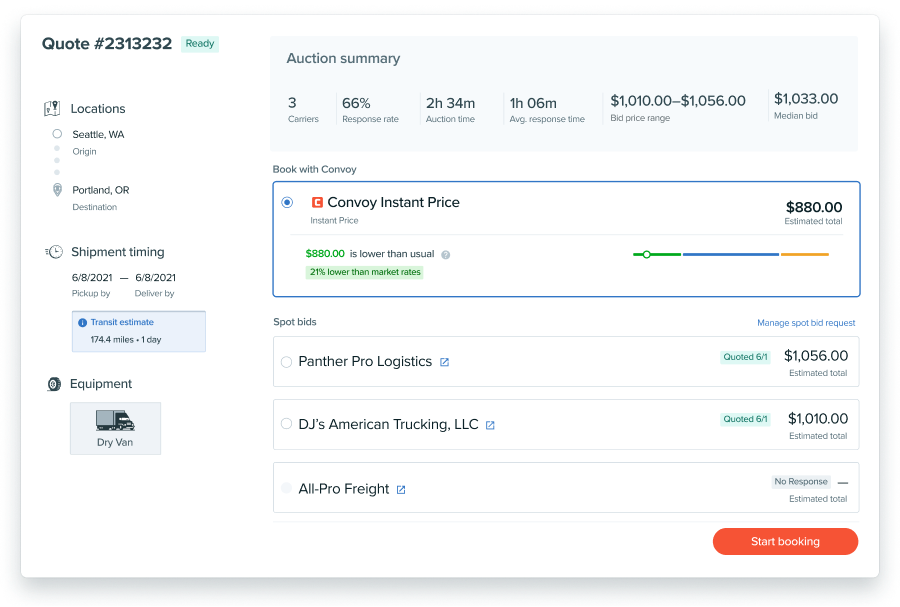Viewport: 900px width, 607px height.
Task: Click the No Response tag for All-Pro Freight
Action: 801,481
